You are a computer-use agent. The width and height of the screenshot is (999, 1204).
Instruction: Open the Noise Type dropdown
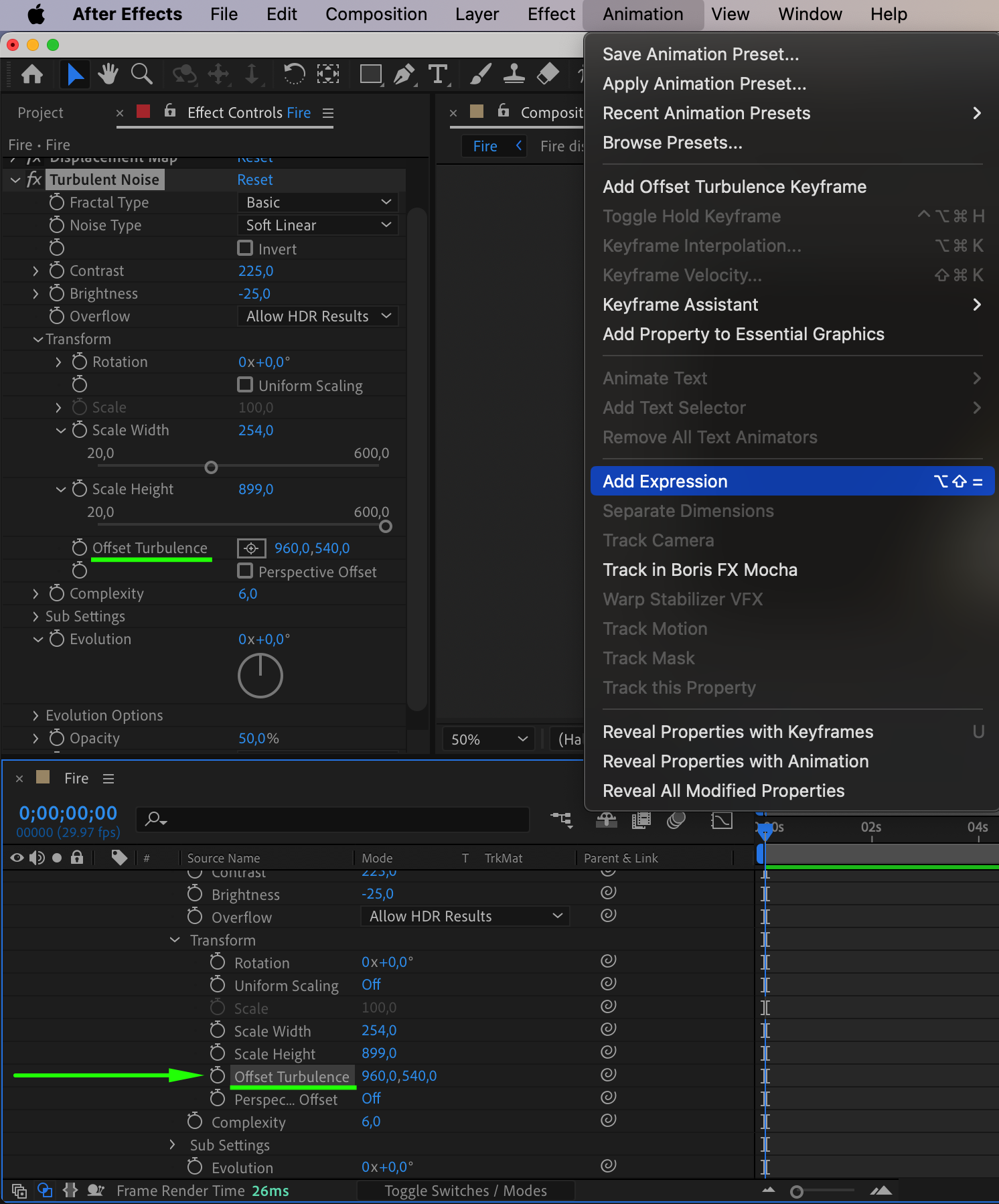(x=317, y=226)
